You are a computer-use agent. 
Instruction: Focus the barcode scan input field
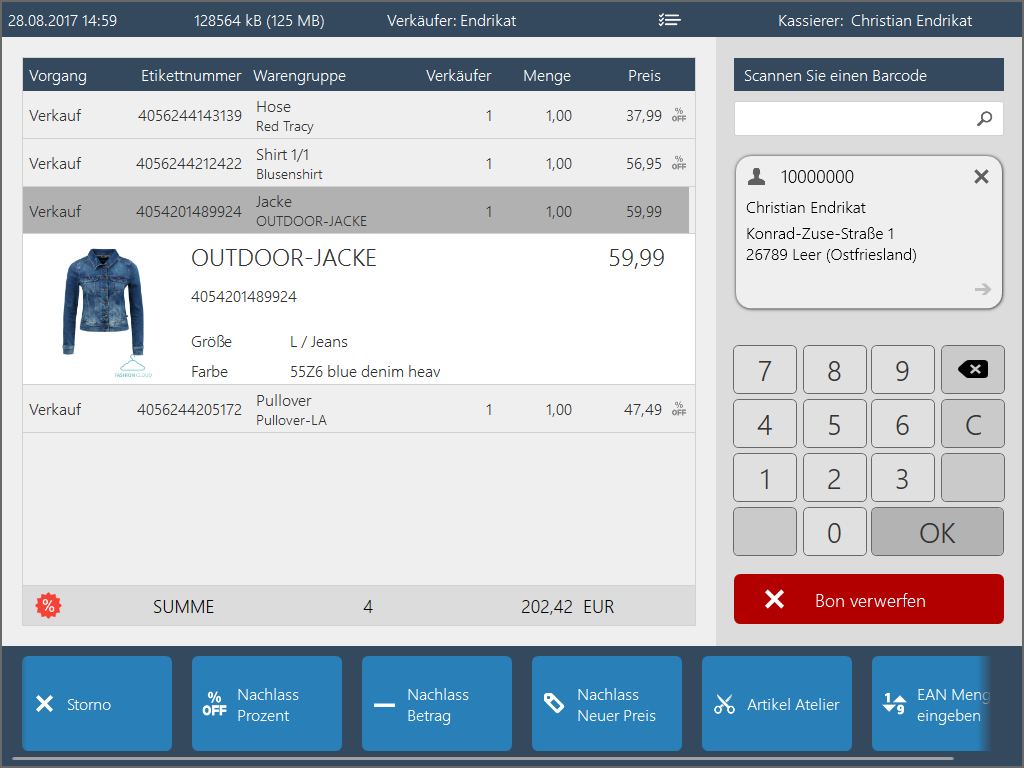(855, 119)
